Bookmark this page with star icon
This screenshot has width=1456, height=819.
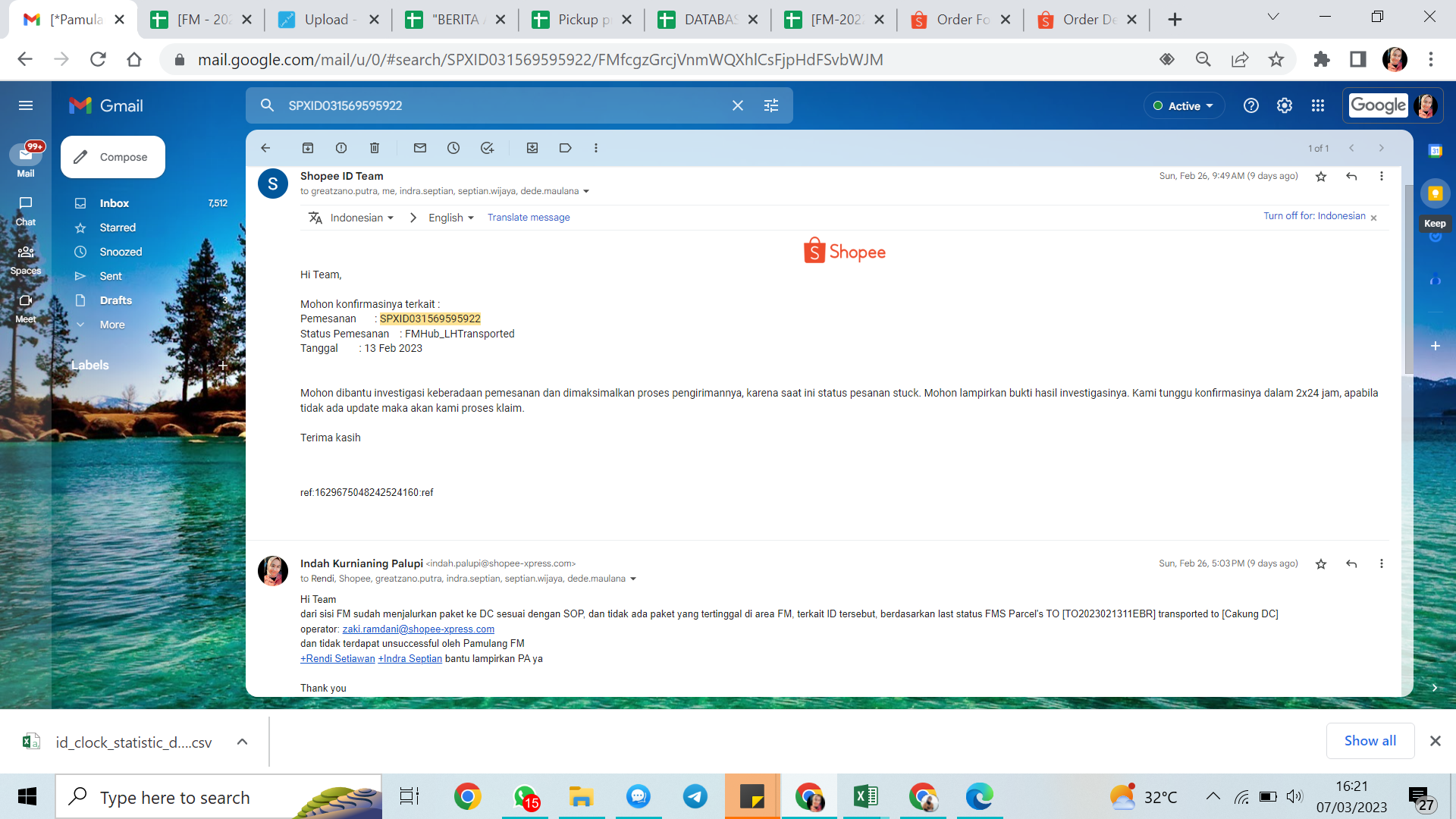pos(1277,59)
